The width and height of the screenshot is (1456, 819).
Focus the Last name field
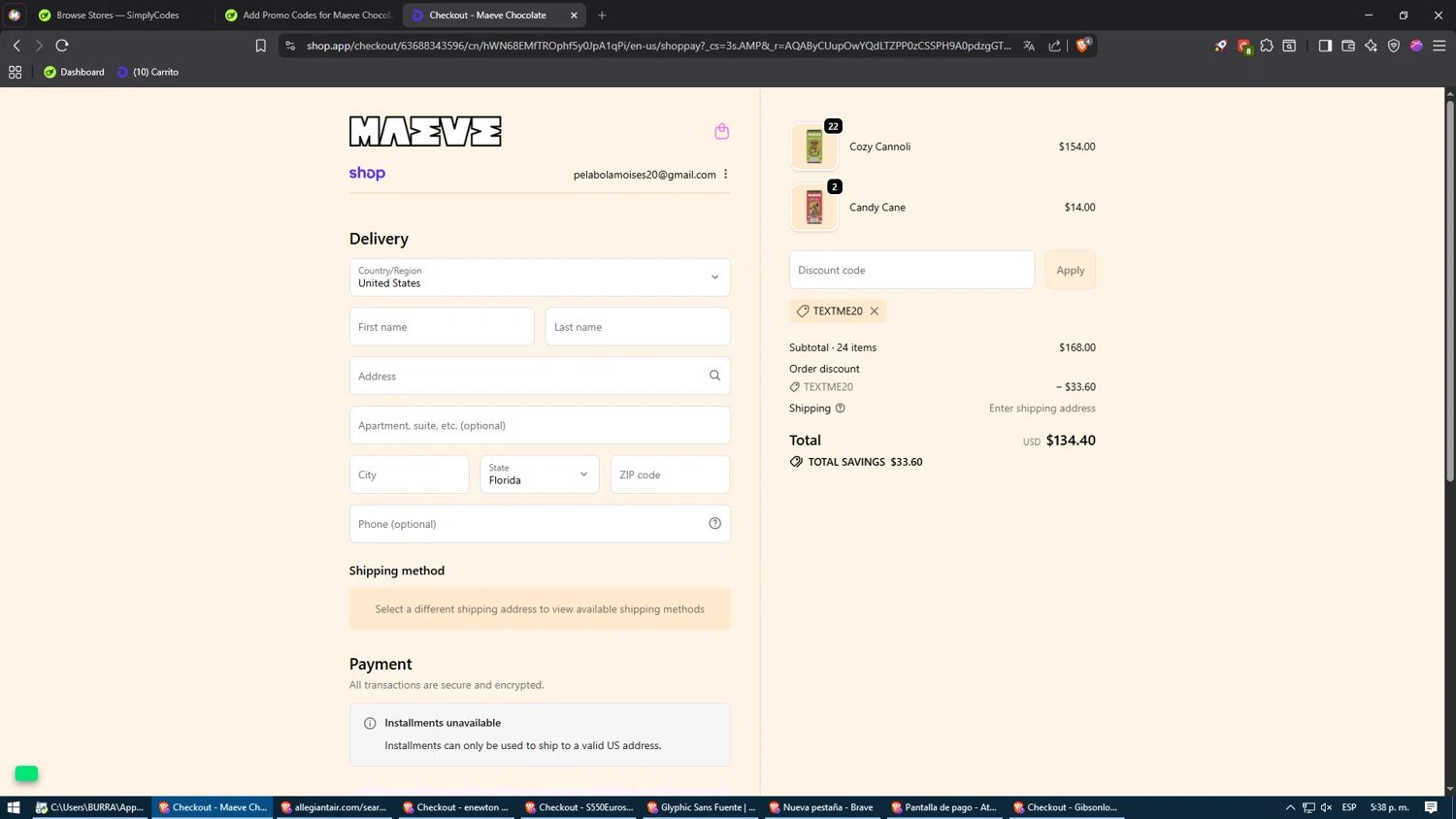pyautogui.click(x=638, y=327)
